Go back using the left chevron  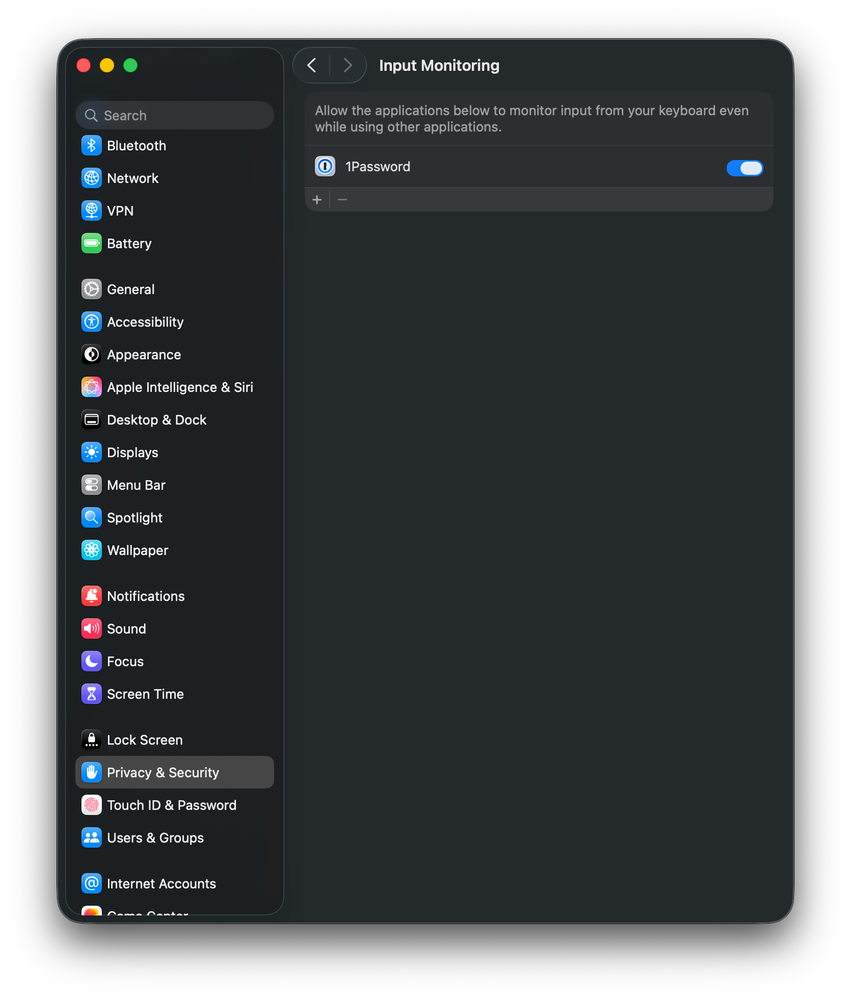pyautogui.click(x=312, y=65)
